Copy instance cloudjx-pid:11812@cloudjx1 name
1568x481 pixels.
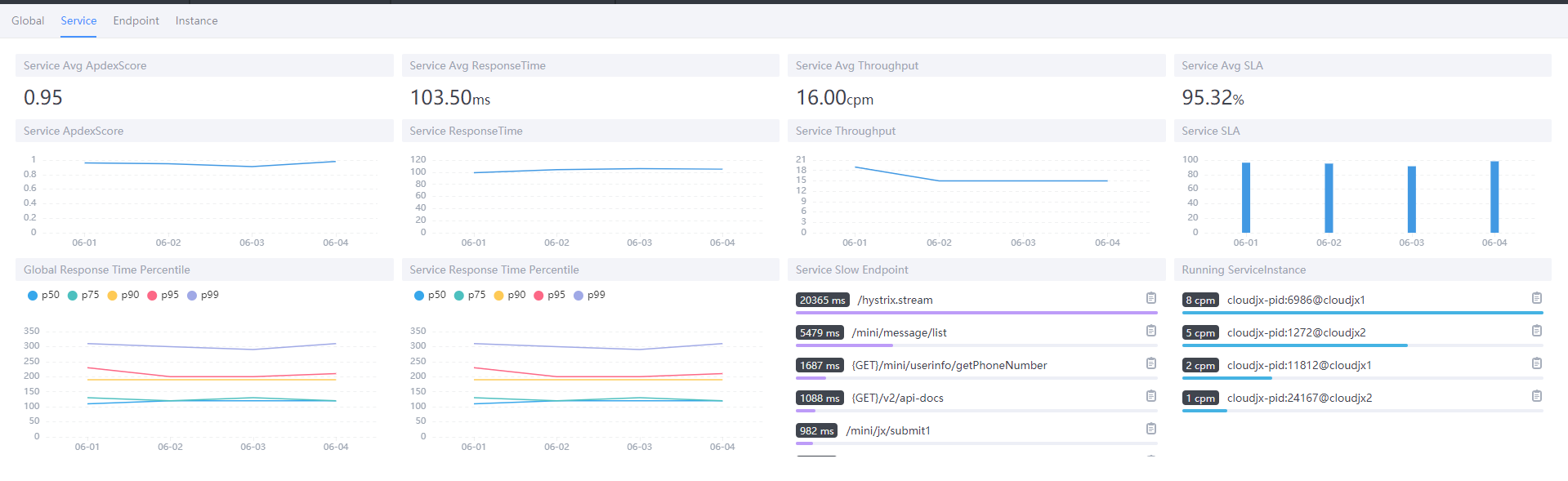1536,363
